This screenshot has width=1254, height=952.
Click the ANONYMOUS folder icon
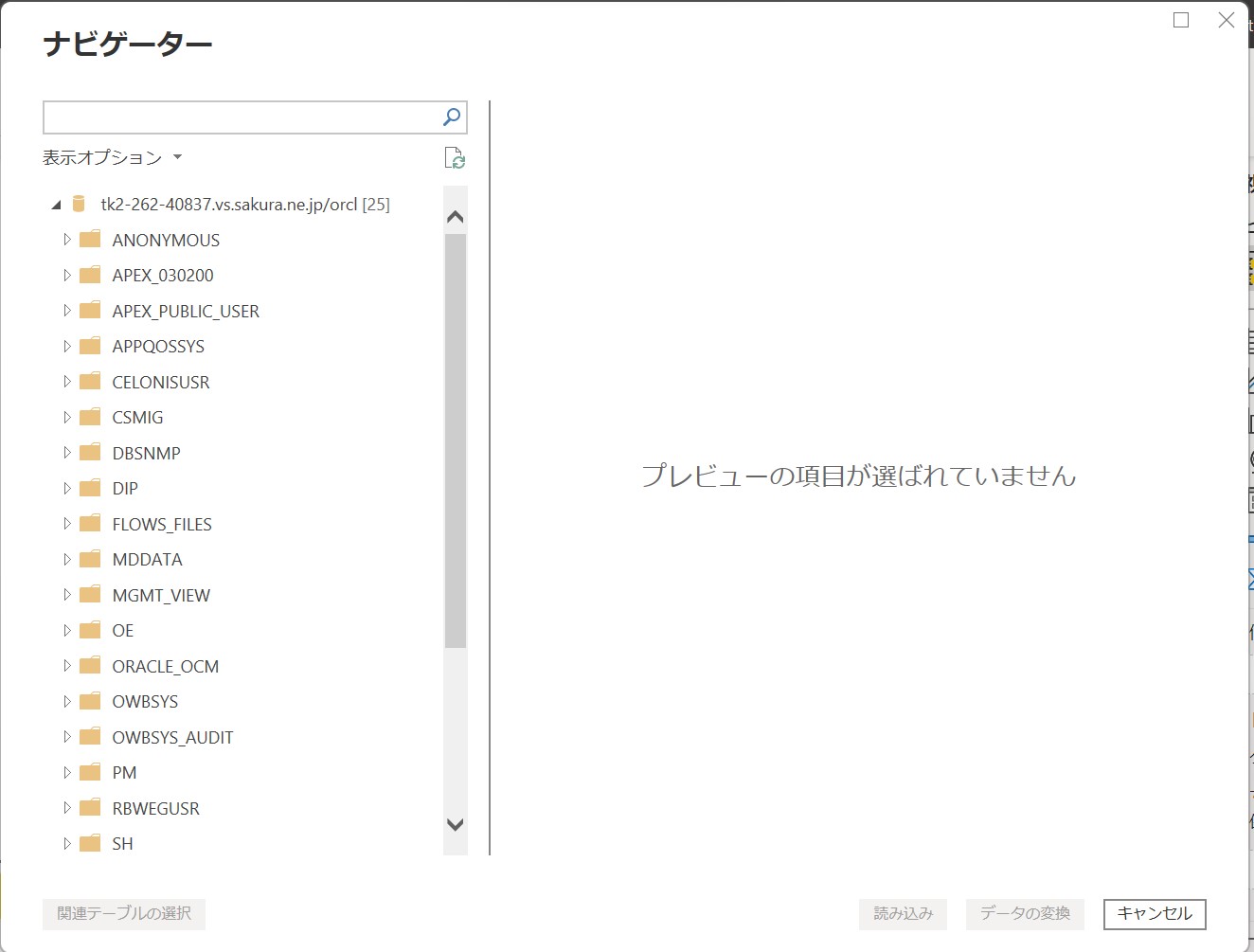(90, 240)
